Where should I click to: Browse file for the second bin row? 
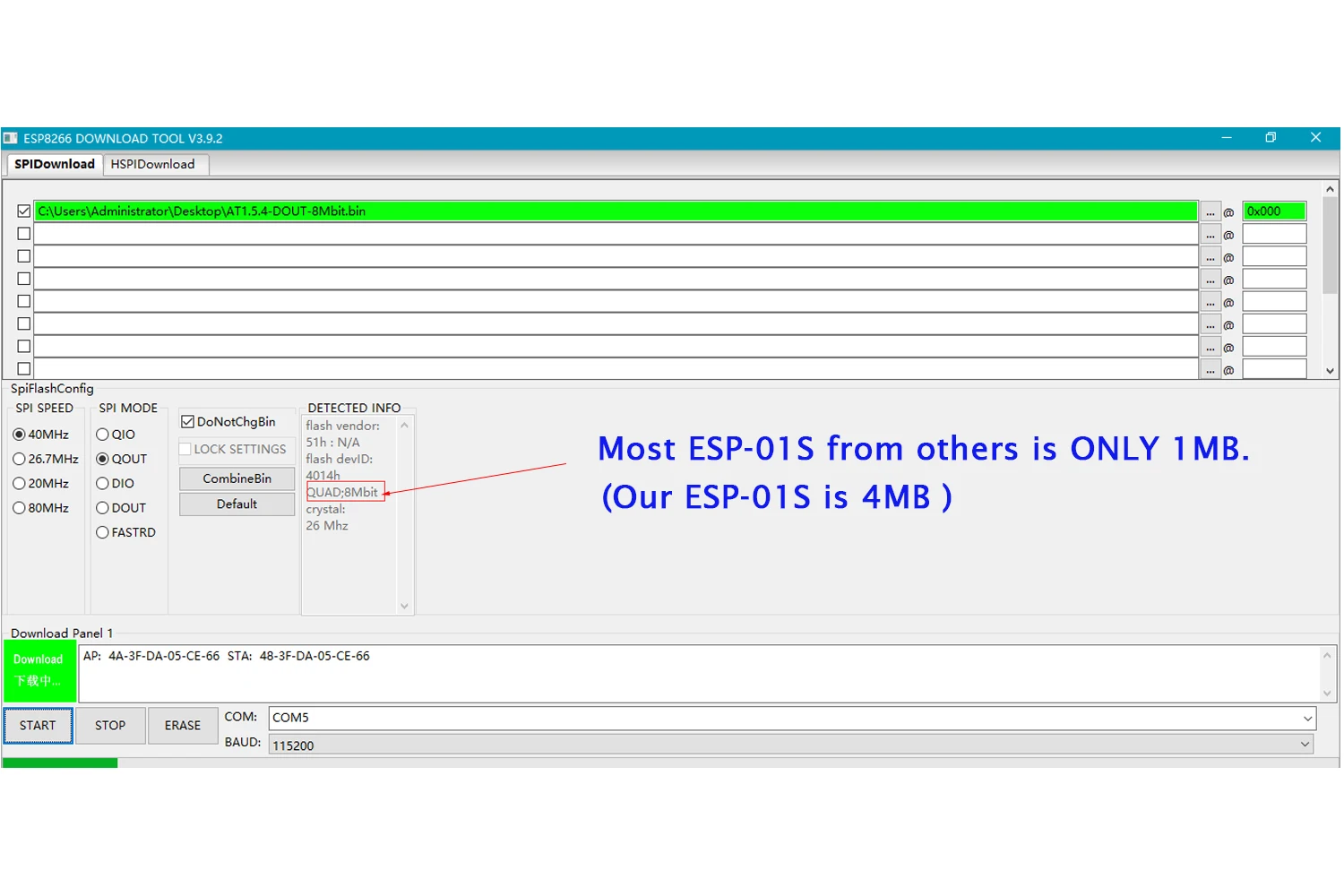[1210, 235]
